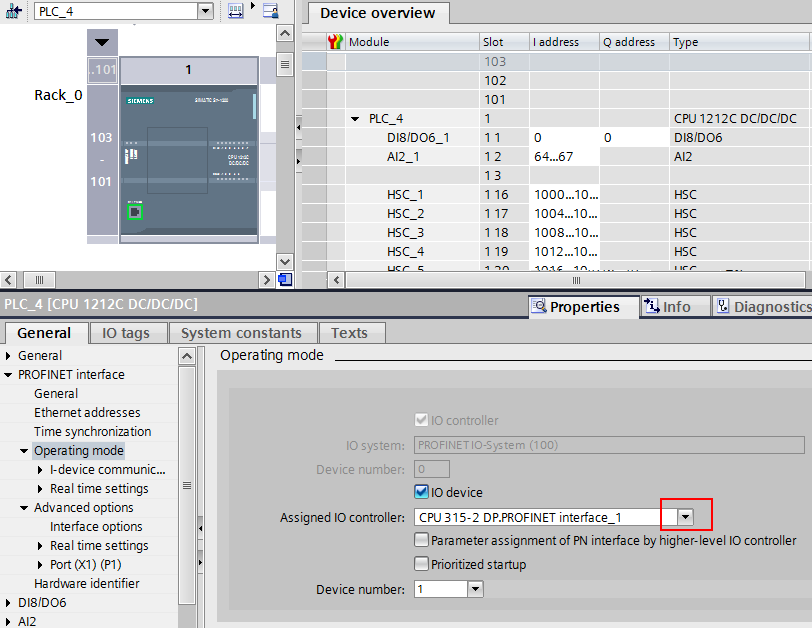Click the small black arrow in device toolbar
Image resolution: width=812 pixels, height=628 pixels.
(x=253, y=6)
